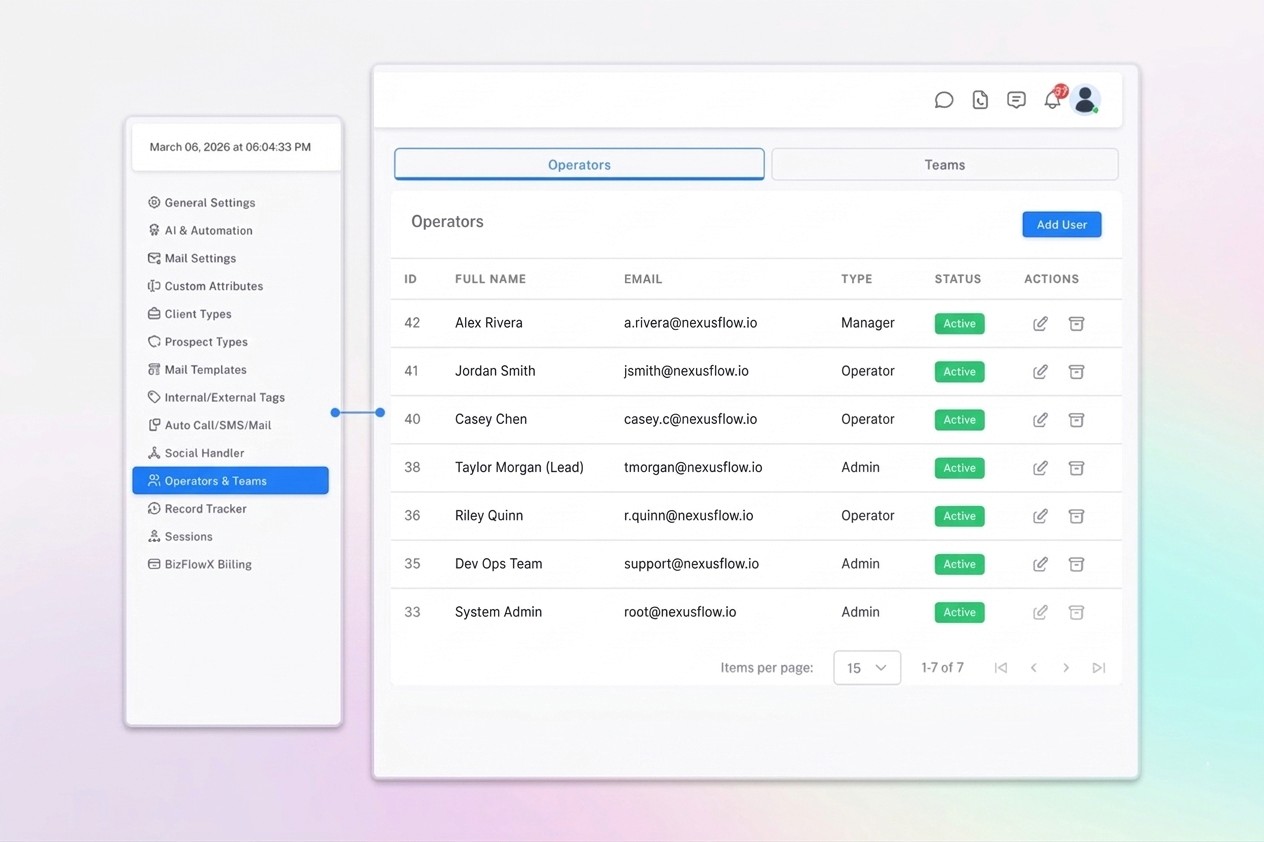This screenshot has height=842, width=1264.
Task: Click the STATUS column header
Action: pyautogui.click(x=958, y=279)
